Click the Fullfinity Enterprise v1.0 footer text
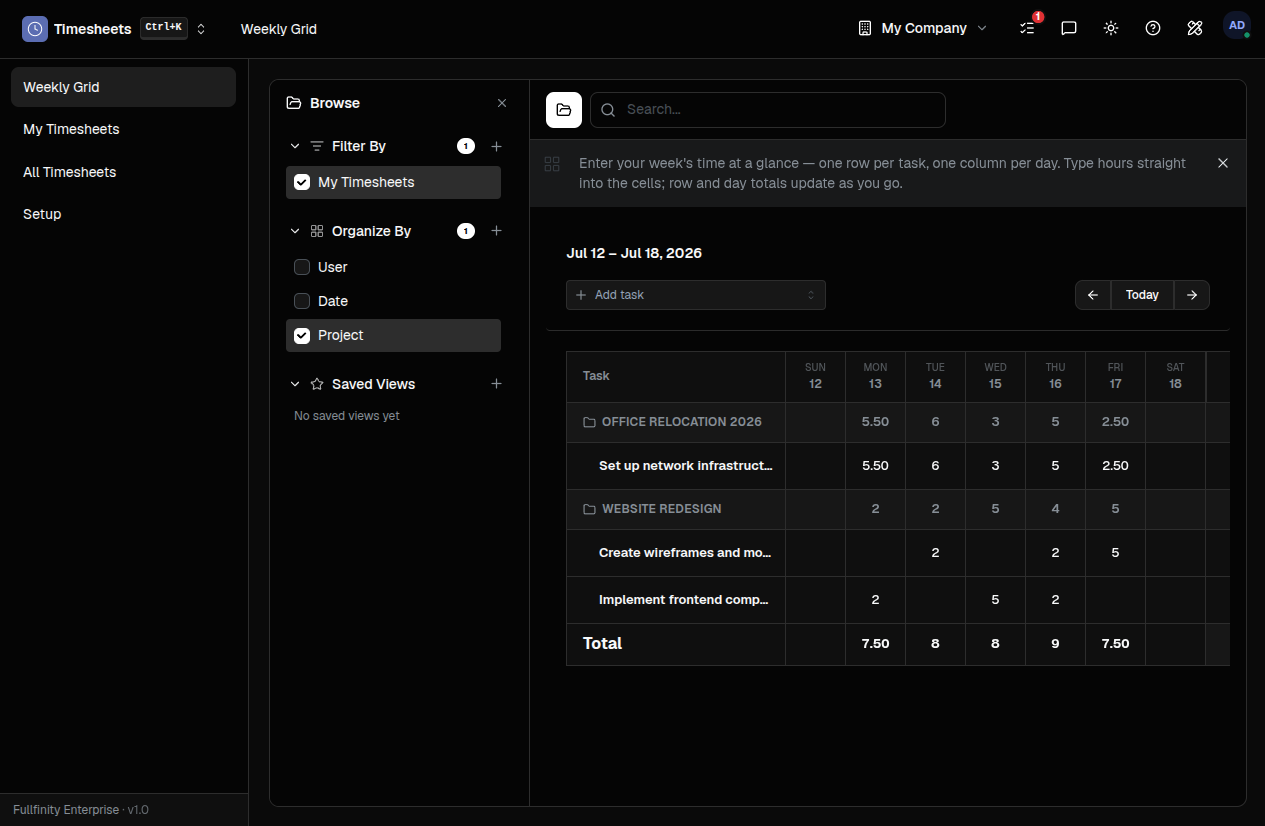The width and height of the screenshot is (1265, 826). (81, 810)
